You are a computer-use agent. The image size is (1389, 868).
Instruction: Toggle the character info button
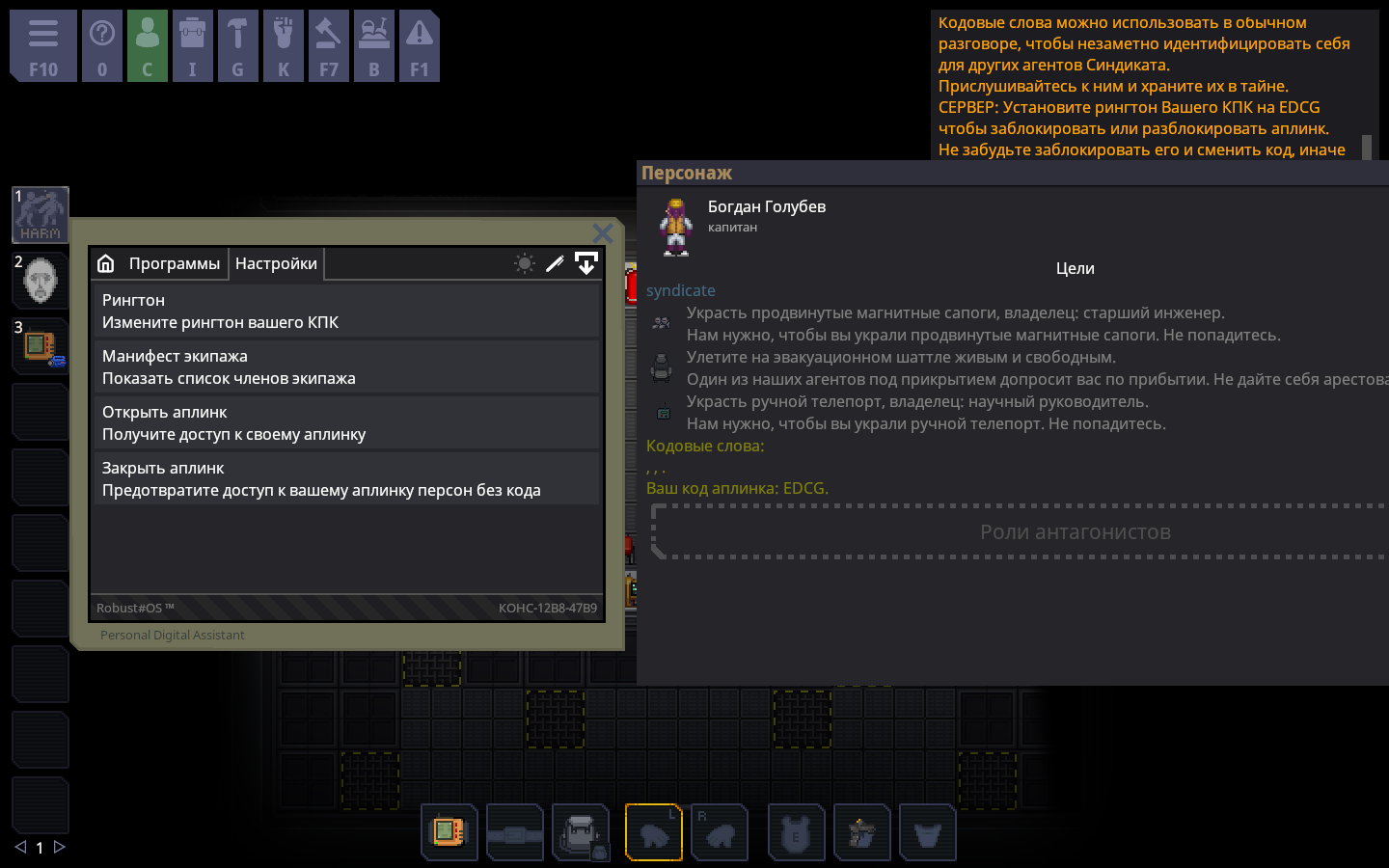pyautogui.click(x=148, y=46)
